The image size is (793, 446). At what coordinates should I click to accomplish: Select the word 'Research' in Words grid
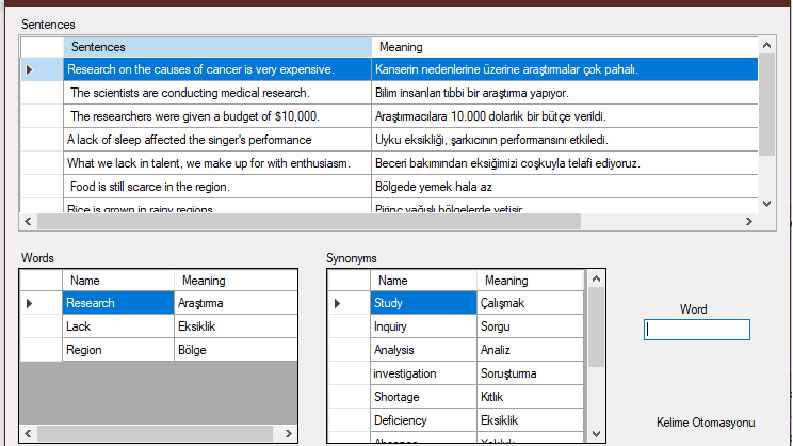[118, 303]
